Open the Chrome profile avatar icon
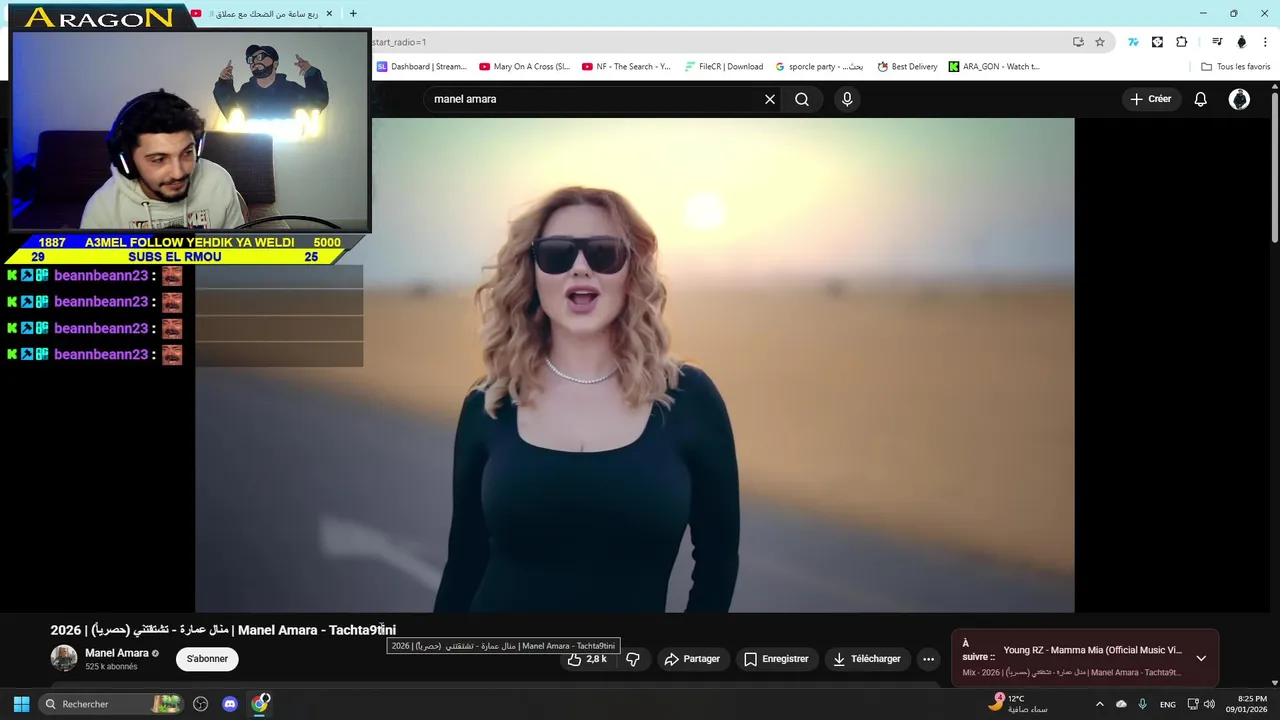Screen dimensions: 1280x720 1242,42
